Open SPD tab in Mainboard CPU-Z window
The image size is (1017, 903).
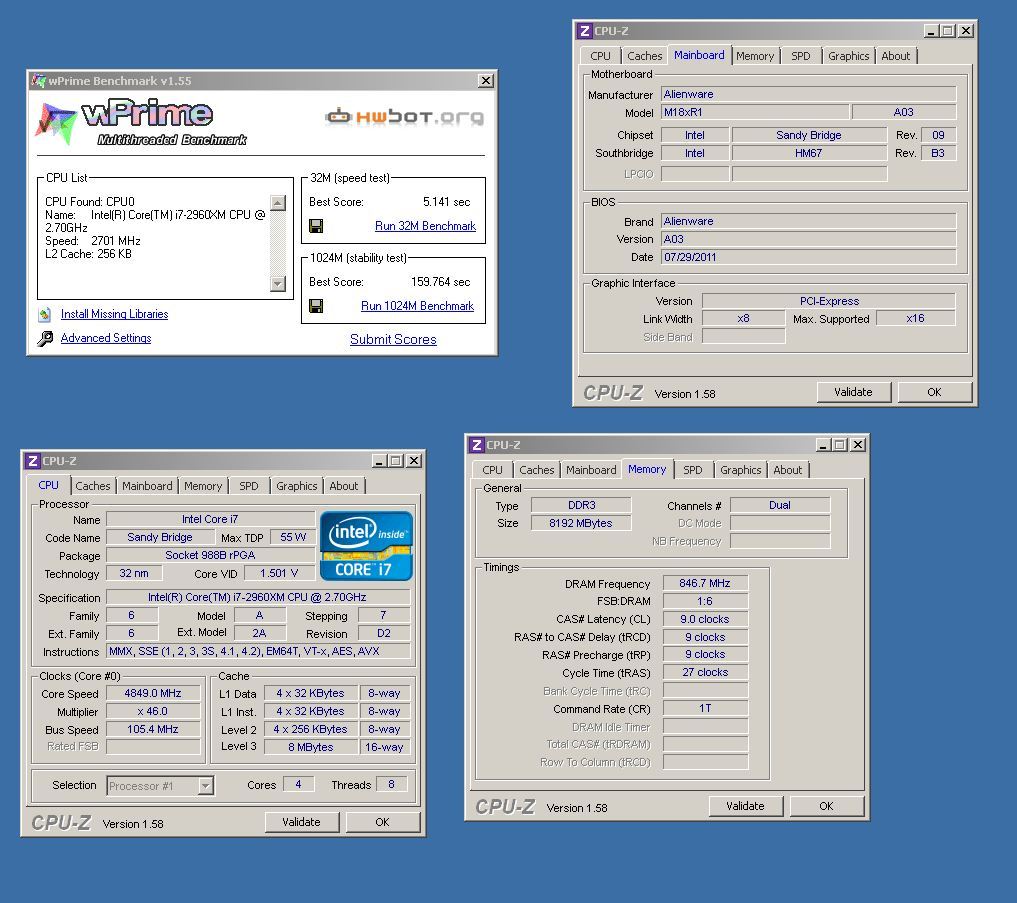(800, 56)
